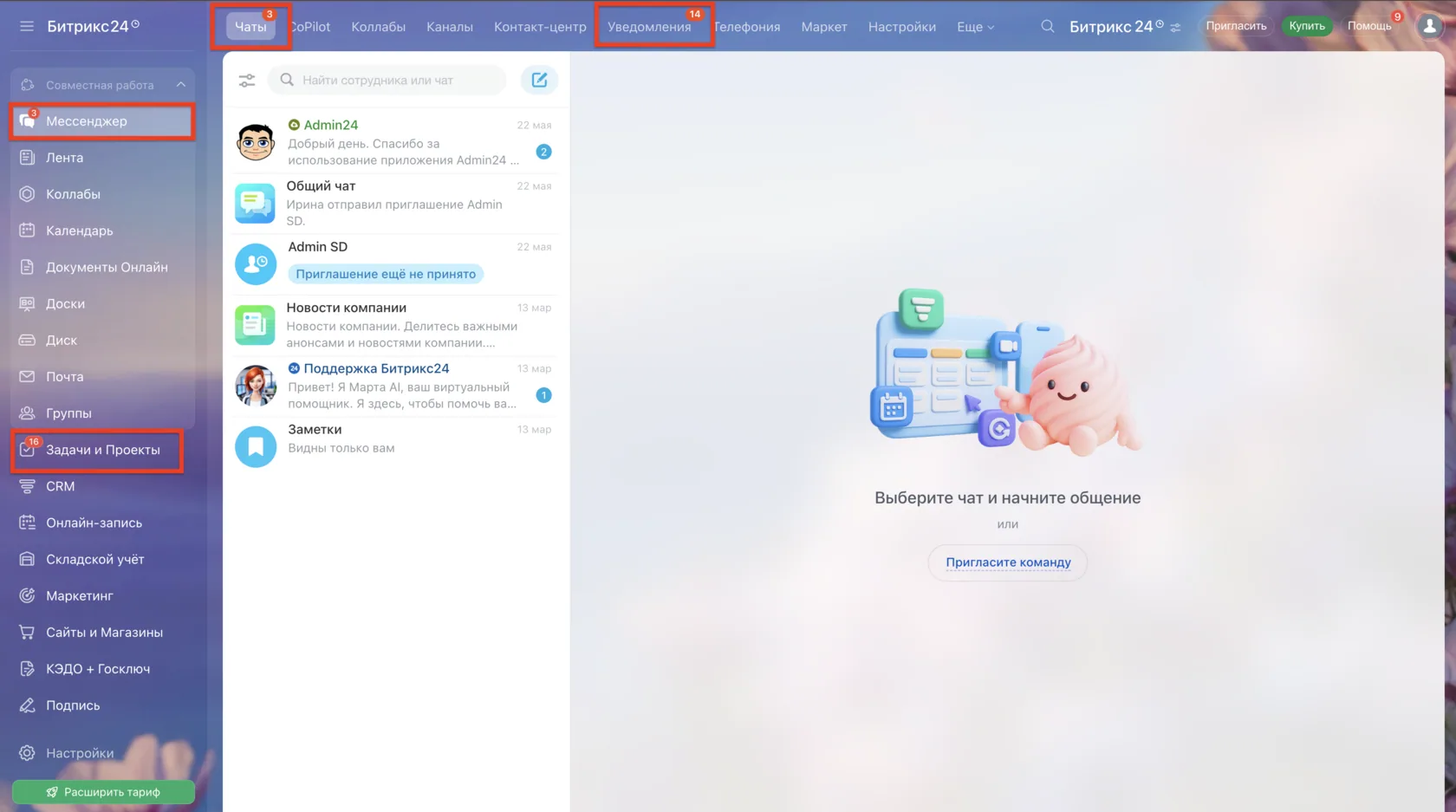Focus the Найти сотрудника или чат field
The width and height of the screenshot is (1456, 812).
click(x=387, y=80)
